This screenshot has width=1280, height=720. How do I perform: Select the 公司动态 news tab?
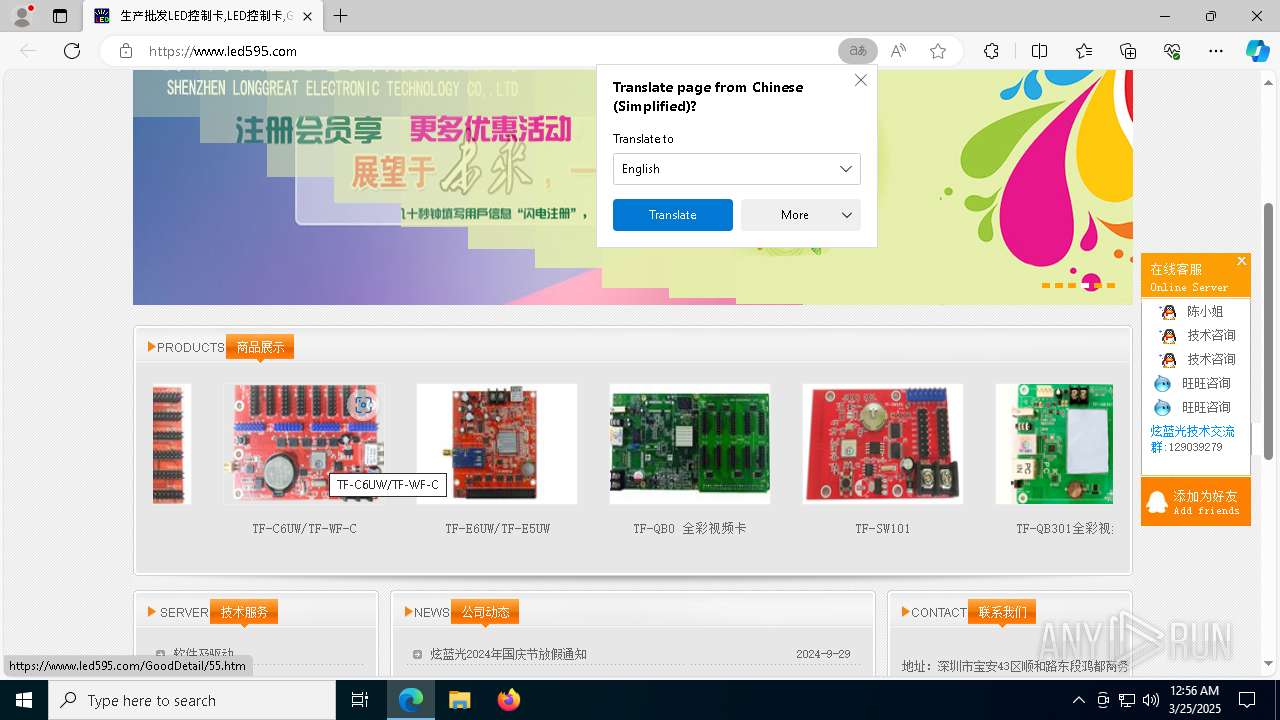click(x=485, y=612)
